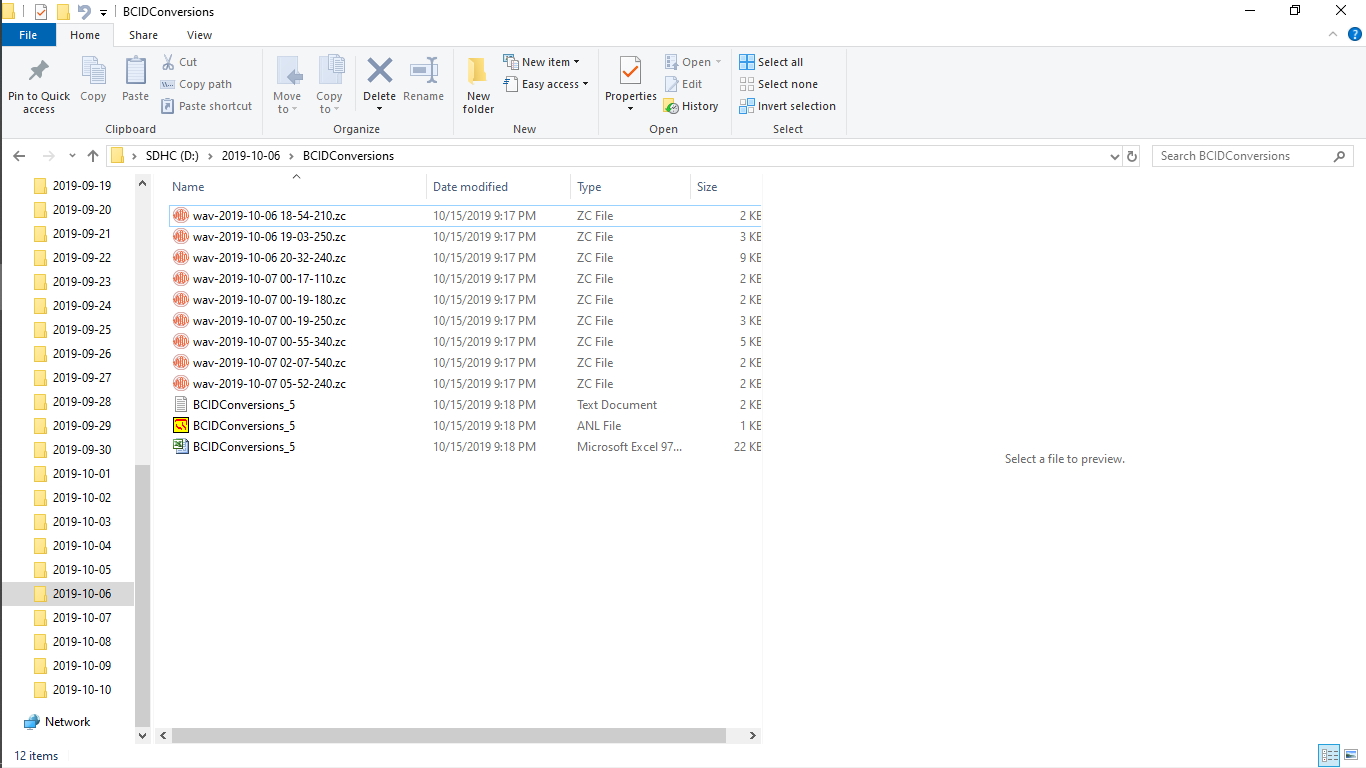
Task: Switch to large thumbnails view
Action: click(1349, 755)
